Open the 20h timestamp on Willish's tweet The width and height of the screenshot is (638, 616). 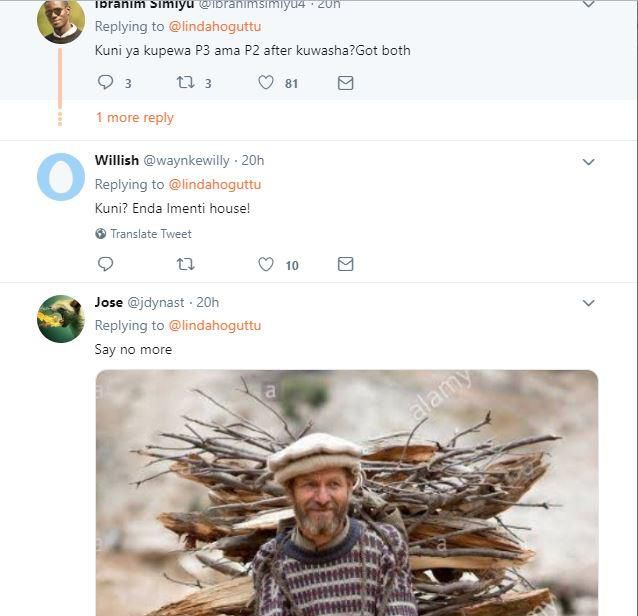(253, 160)
